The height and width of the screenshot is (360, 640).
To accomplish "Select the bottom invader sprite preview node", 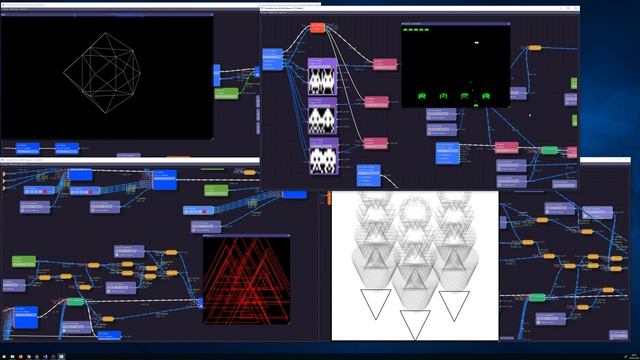I will [x=324, y=156].
